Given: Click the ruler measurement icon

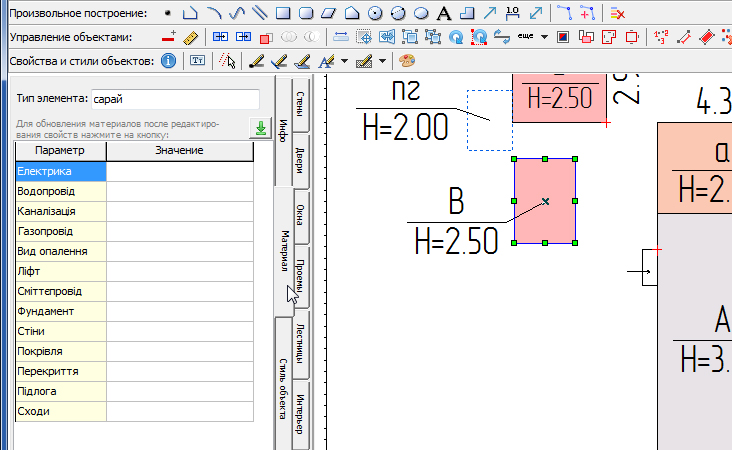Looking at the screenshot, I should tap(192, 37).
